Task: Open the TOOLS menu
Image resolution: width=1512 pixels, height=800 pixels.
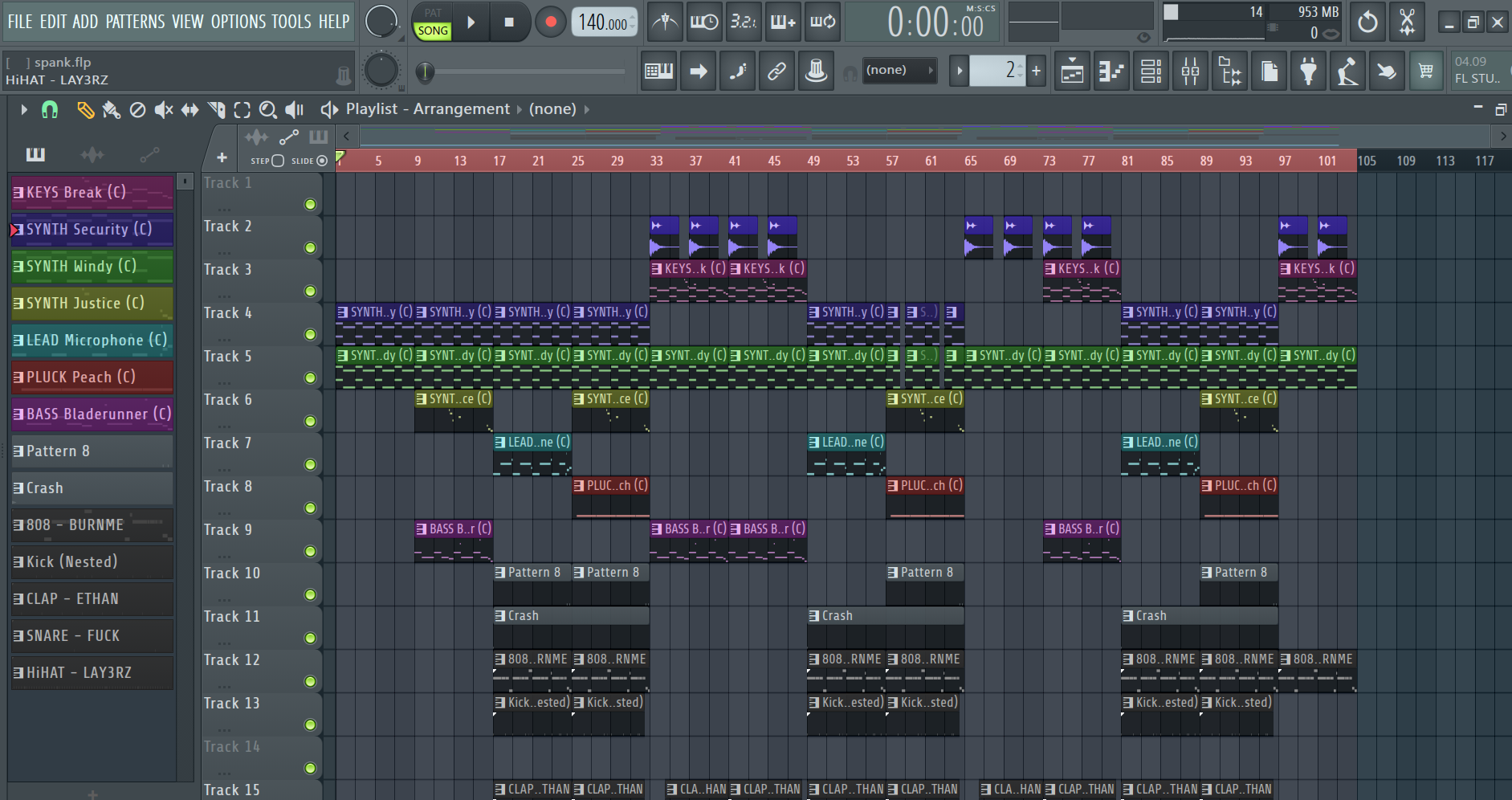Action: coord(292,22)
